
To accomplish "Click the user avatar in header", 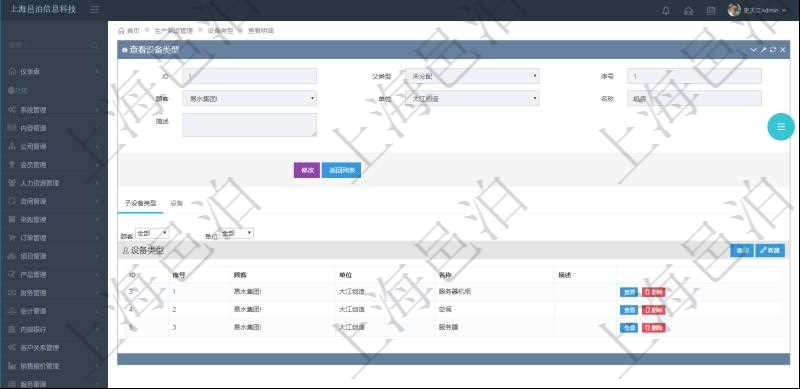I will tap(734, 10).
